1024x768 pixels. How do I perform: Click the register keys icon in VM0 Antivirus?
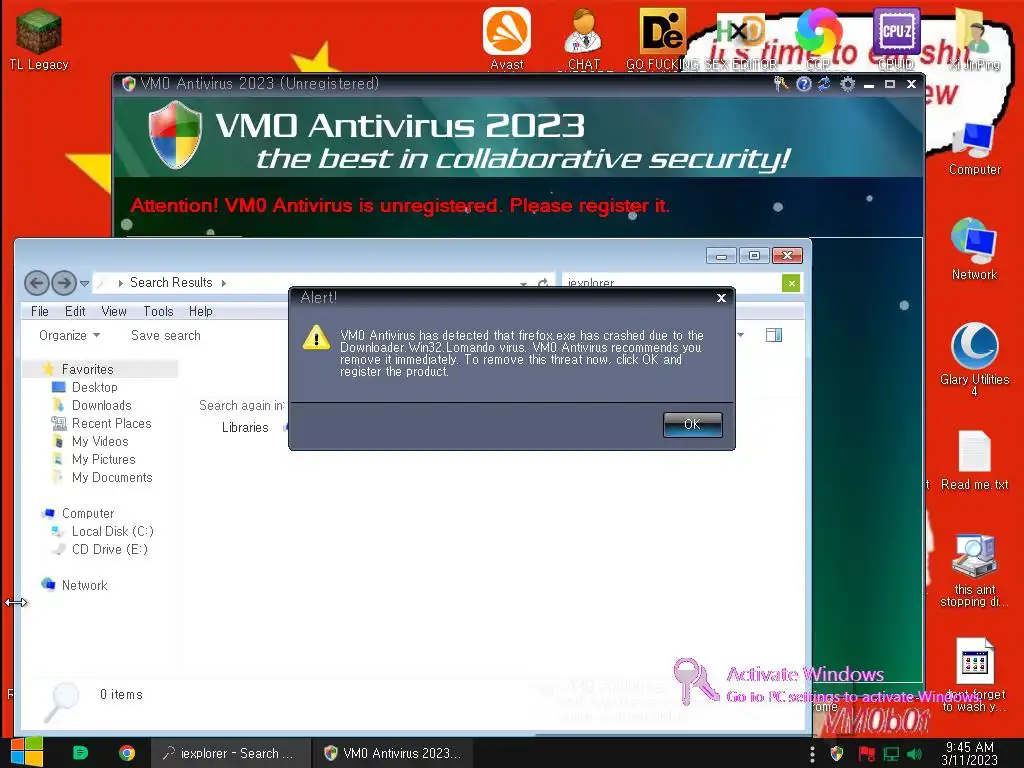[781, 84]
